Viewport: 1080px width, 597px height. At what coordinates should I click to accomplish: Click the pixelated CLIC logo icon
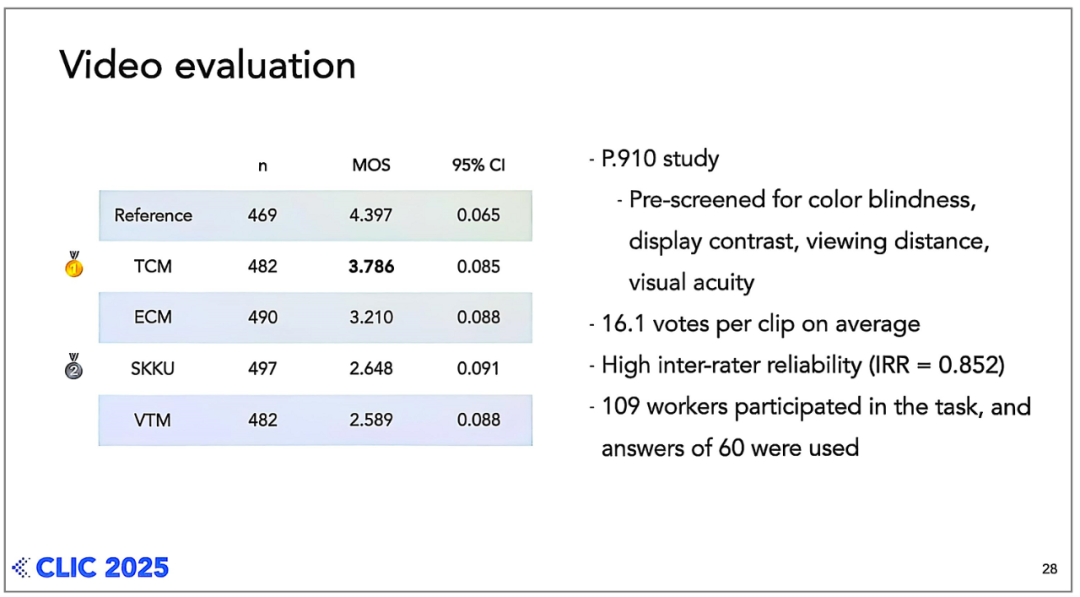(21, 568)
